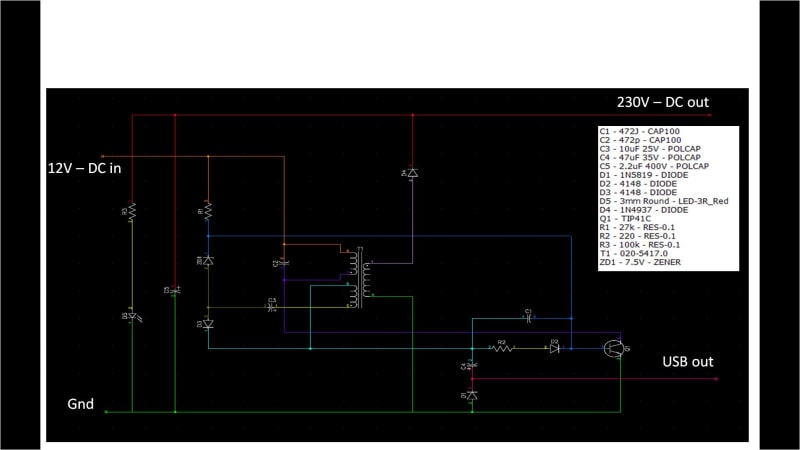The height and width of the screenshot is (450, 800).
Task: Select the 'T1 - 020-5417.0' line
Action: [634, 254]
